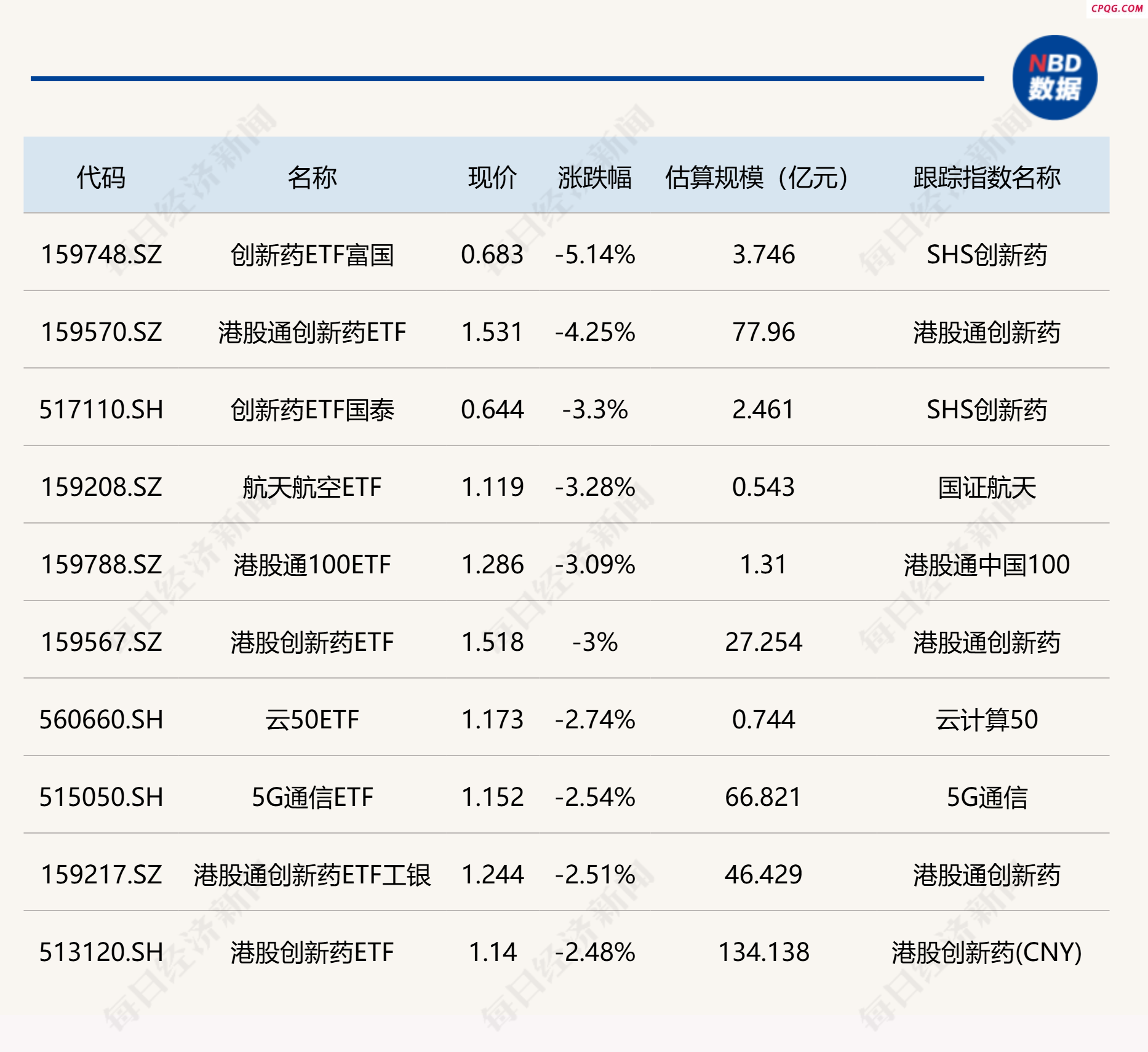Click the index name 5G通信
The height and width of the screenshot is (1052, 1148).
click(x=987, y=797)
